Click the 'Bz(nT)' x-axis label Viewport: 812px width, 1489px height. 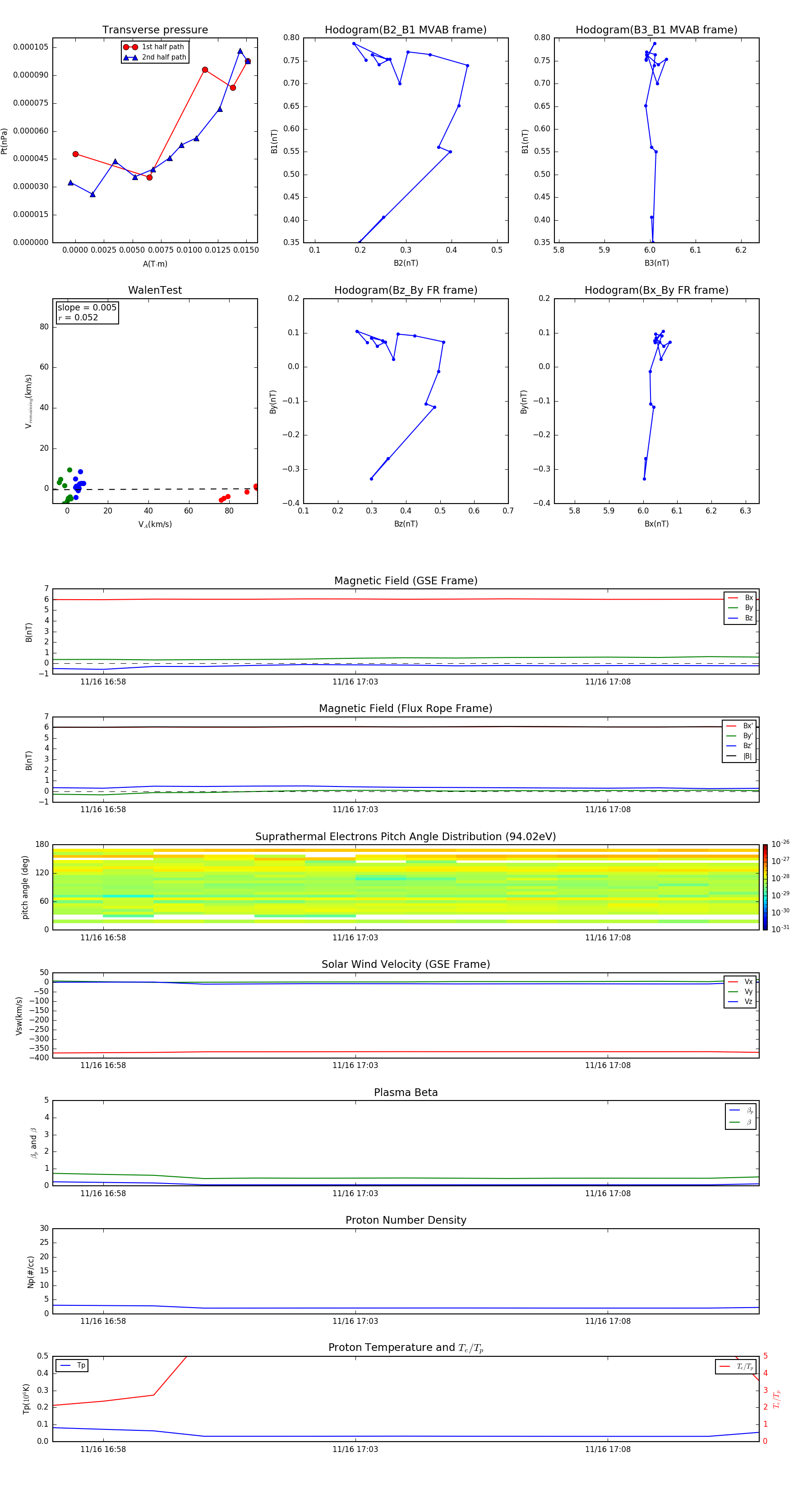point(406,524)
